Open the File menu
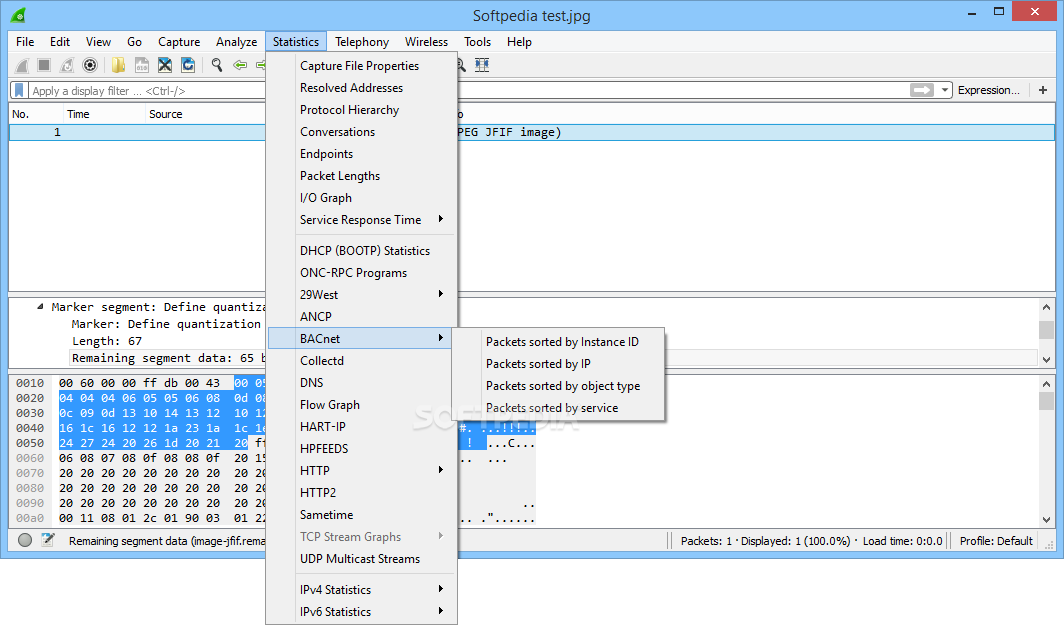Viewport: 1064px width, 625px height. pos(25,41)
